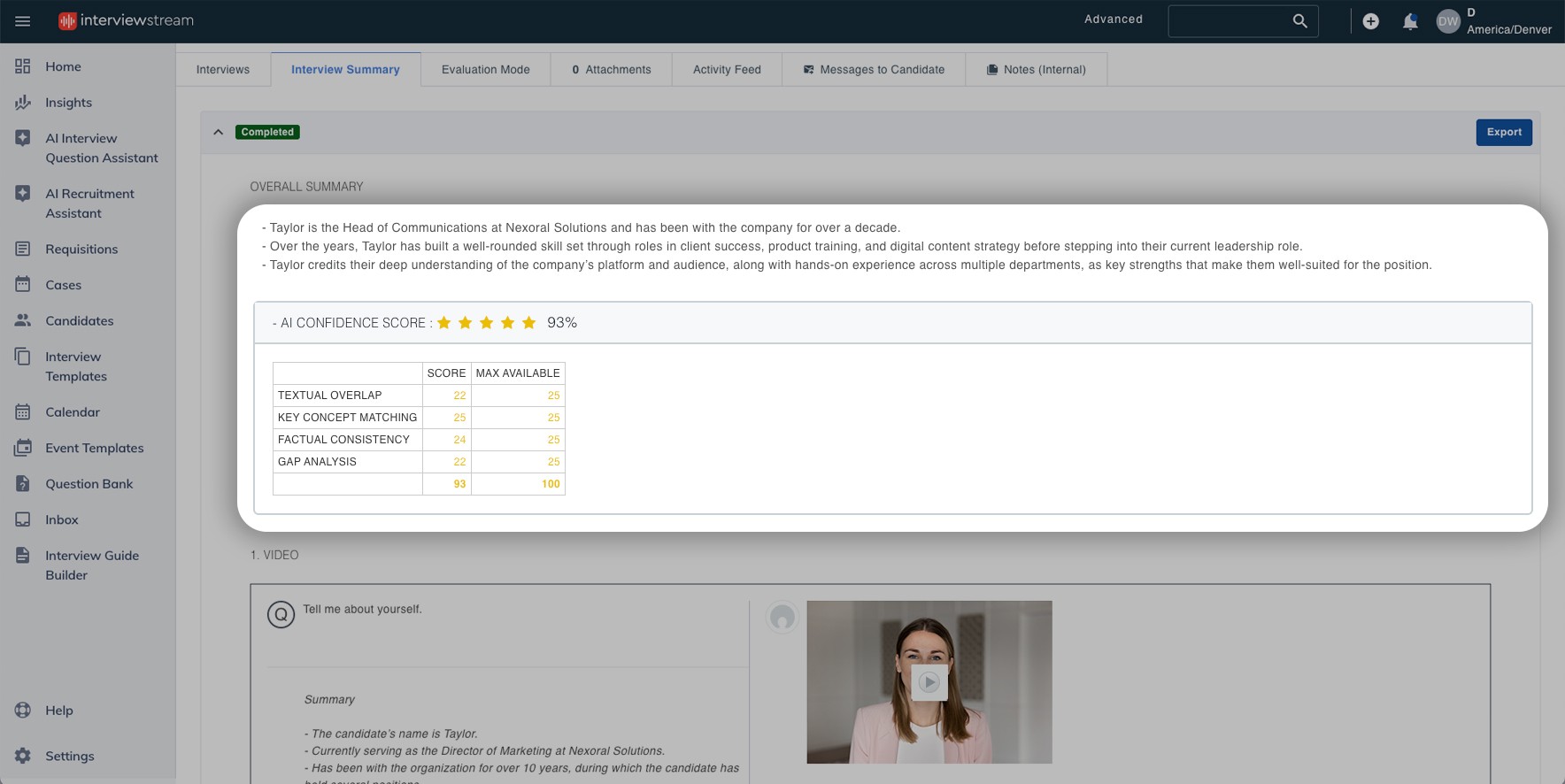The image size is (1565, 784).
Task: Click the Event Templates icon
Action: click(x=23, y=448)
